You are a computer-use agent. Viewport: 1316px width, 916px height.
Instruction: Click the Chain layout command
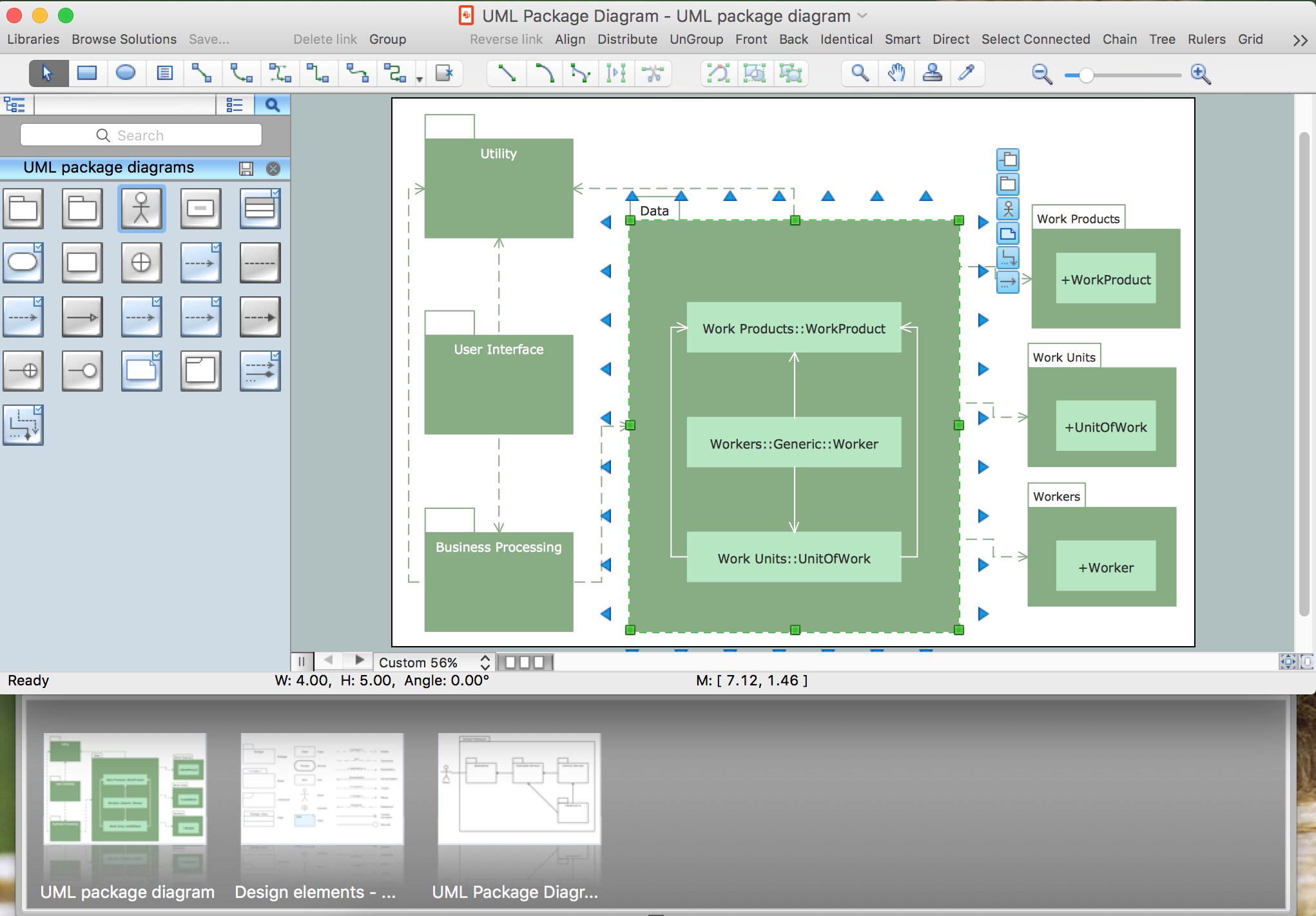tap(1119, 39)
